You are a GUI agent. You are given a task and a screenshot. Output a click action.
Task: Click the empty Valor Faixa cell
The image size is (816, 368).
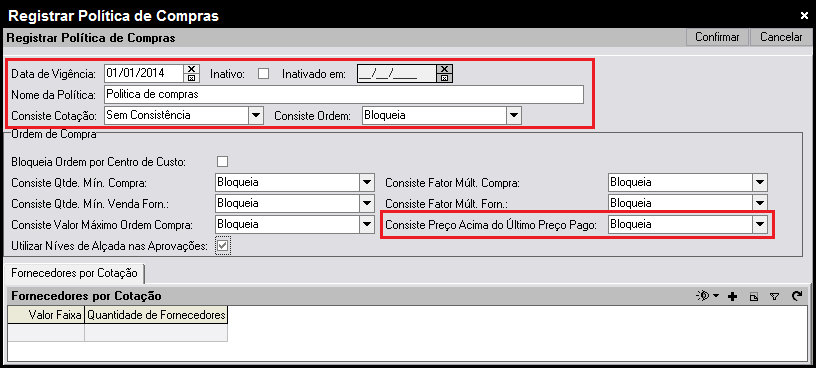coord(46,332)
